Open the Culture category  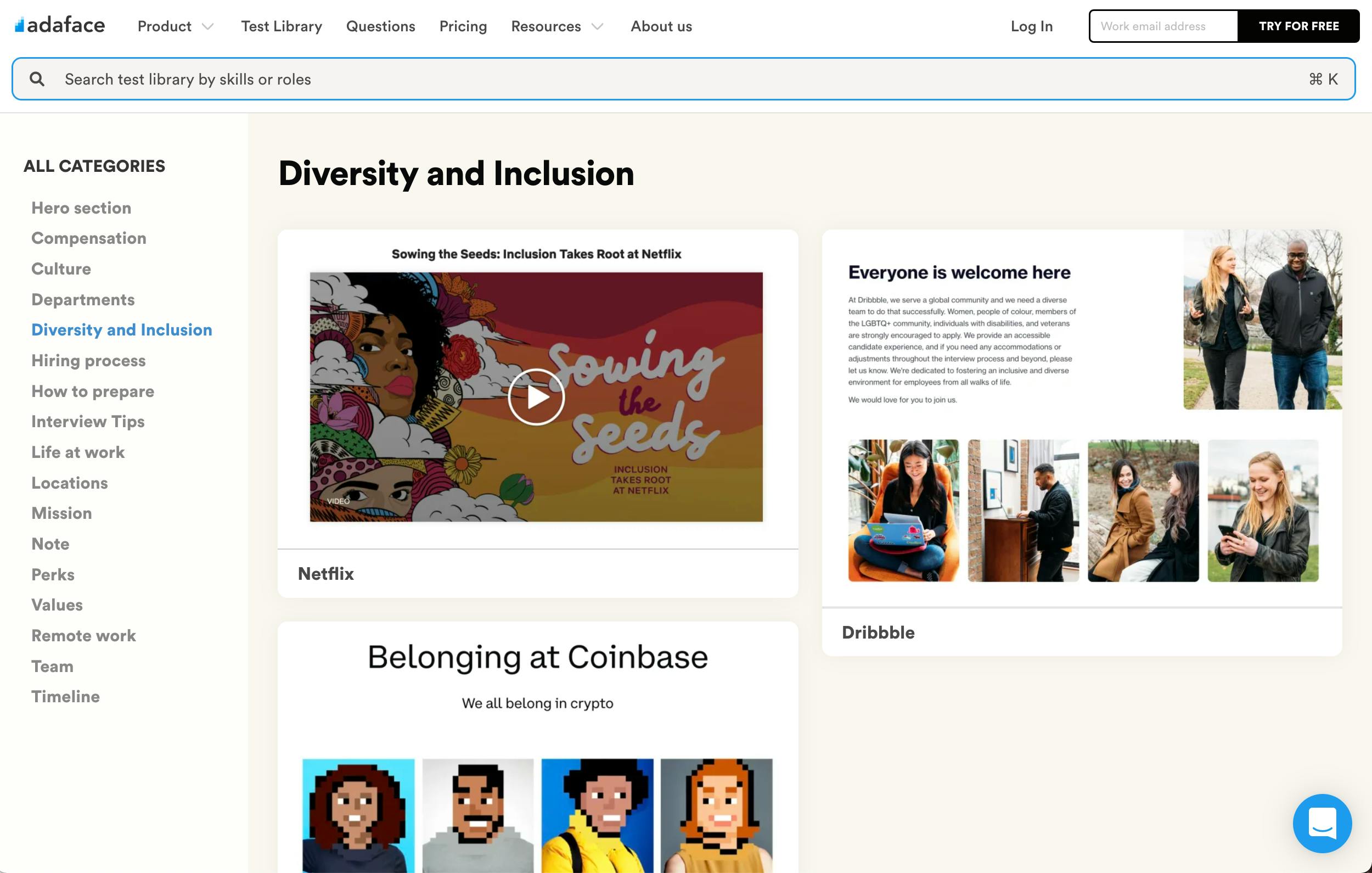click(x=61, y=268)
